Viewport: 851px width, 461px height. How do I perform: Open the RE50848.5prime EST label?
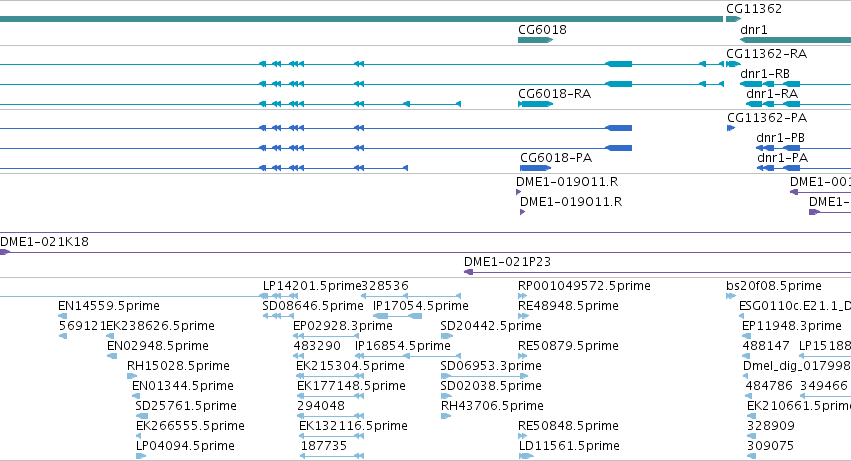568,427
